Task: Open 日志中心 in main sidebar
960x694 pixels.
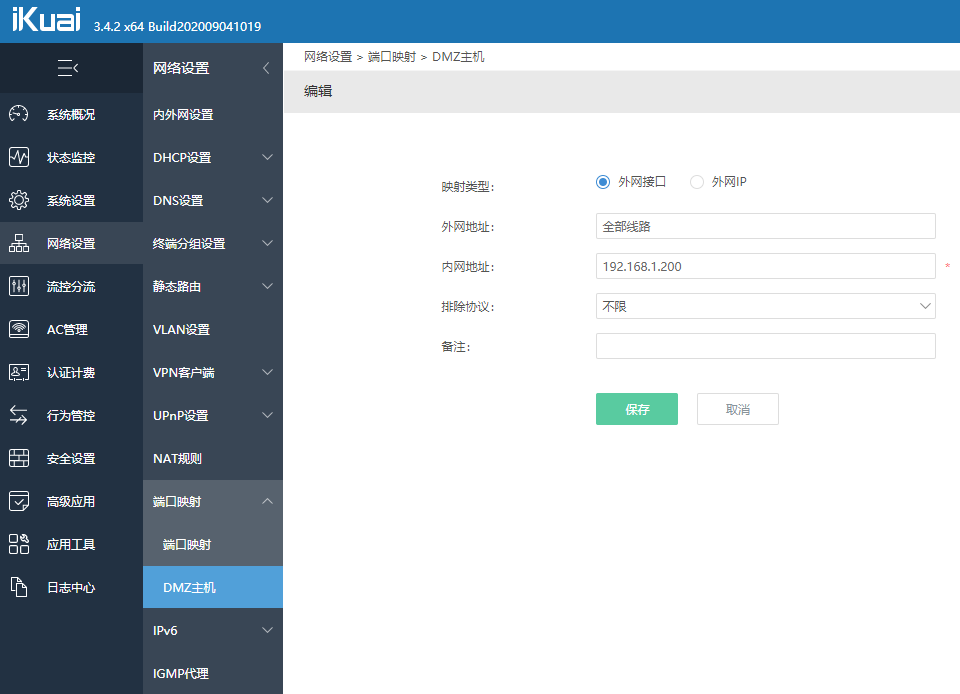Action: (71, 588)
